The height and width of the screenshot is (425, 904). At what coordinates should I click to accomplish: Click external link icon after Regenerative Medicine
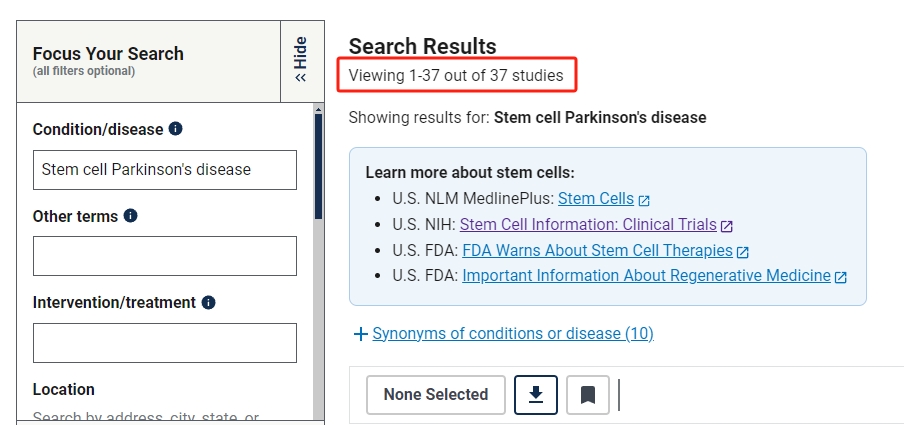tap(841, 277)
